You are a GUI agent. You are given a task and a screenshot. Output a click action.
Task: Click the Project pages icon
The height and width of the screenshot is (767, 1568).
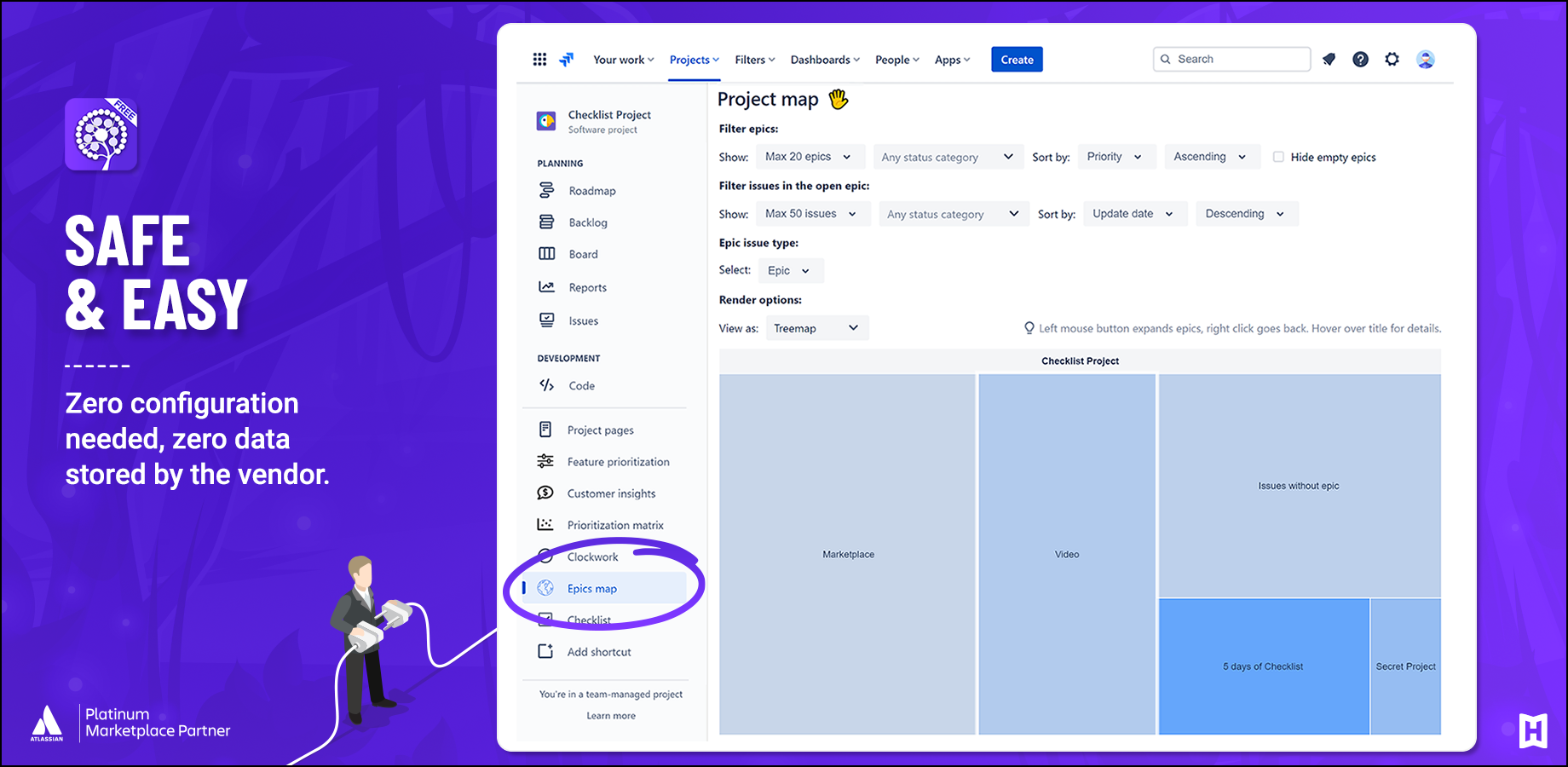tap(545, 430)
